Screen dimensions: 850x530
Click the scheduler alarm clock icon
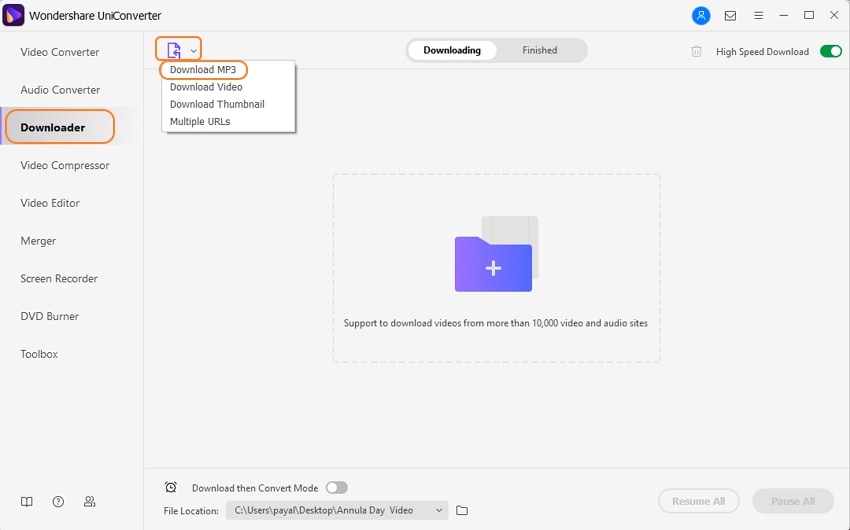pos(171,487)
